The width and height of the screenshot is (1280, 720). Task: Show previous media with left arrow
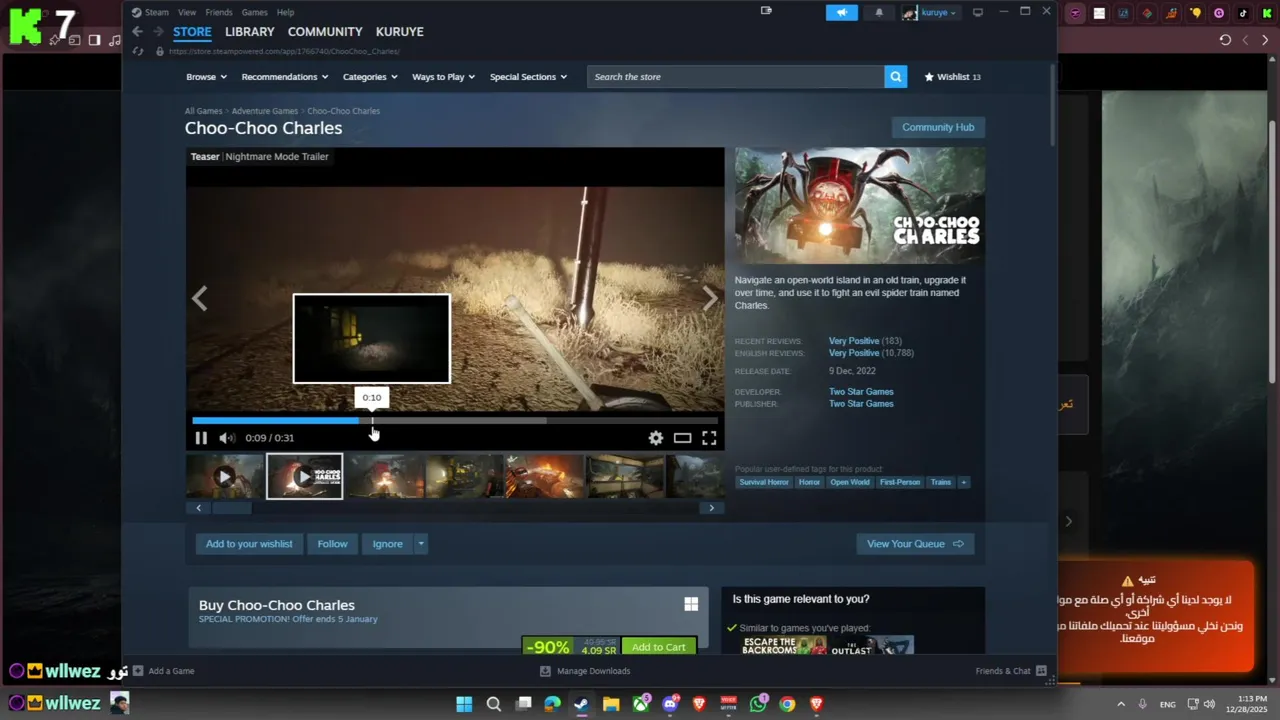point(200,298)
